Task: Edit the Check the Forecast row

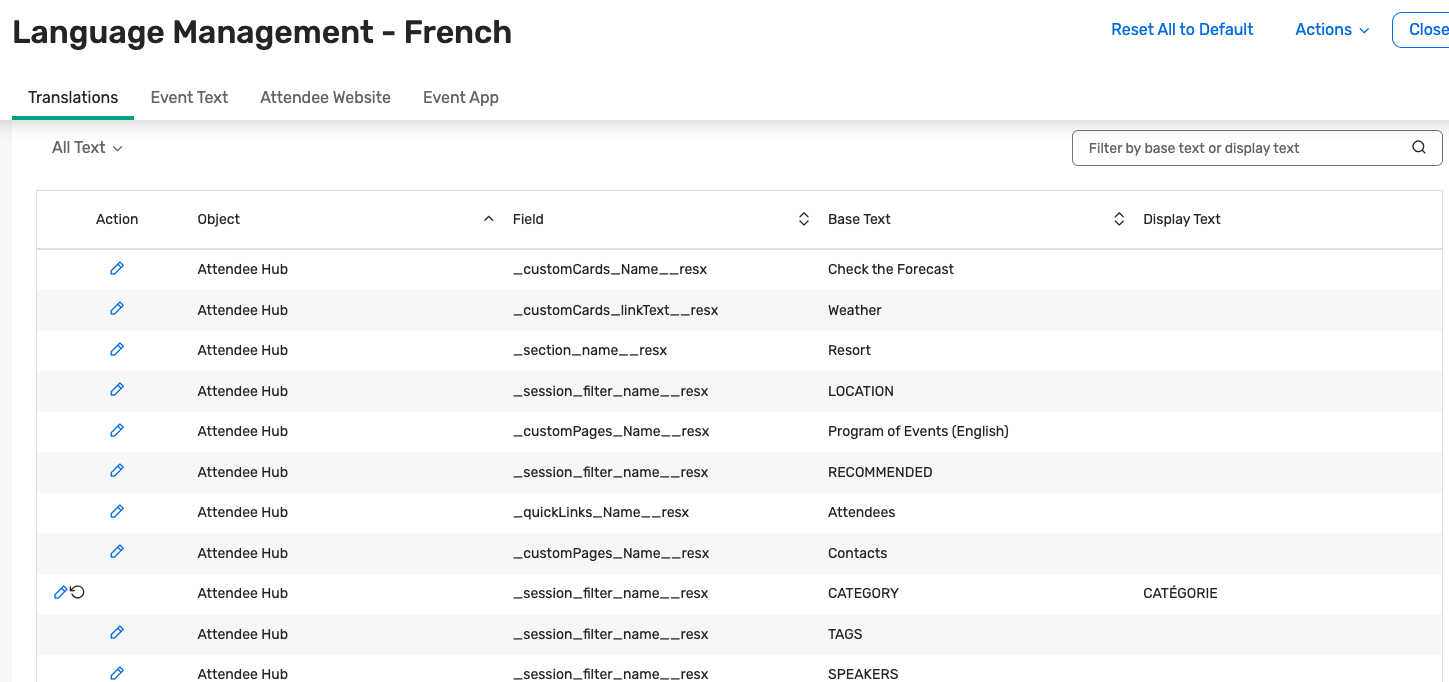Action: 117,269
